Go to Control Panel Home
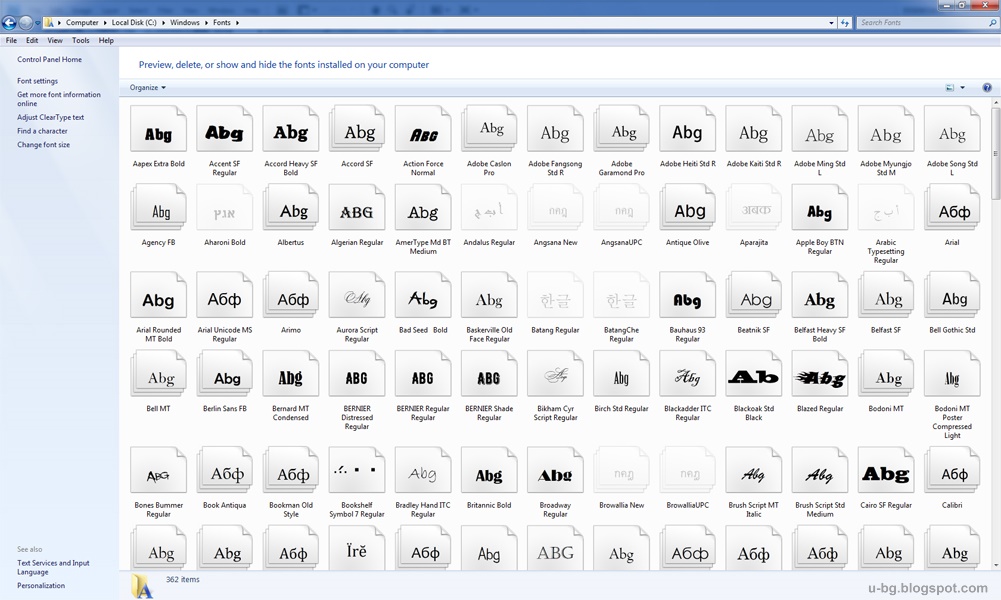Viewport: 1001px width, 600px height. pos(49,59)
